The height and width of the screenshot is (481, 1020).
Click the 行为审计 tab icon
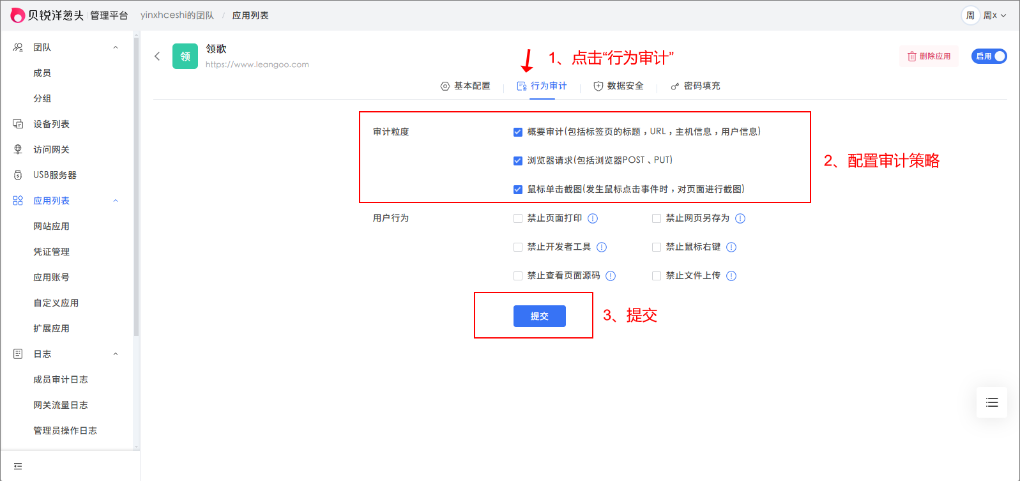click(521, 86)
